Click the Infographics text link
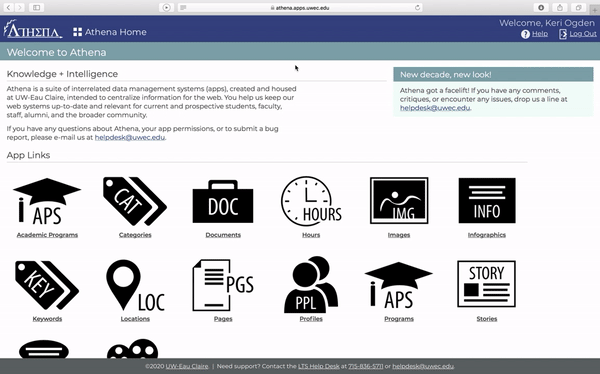This screenshot has width=600, height=374. [x=487, y=235]
